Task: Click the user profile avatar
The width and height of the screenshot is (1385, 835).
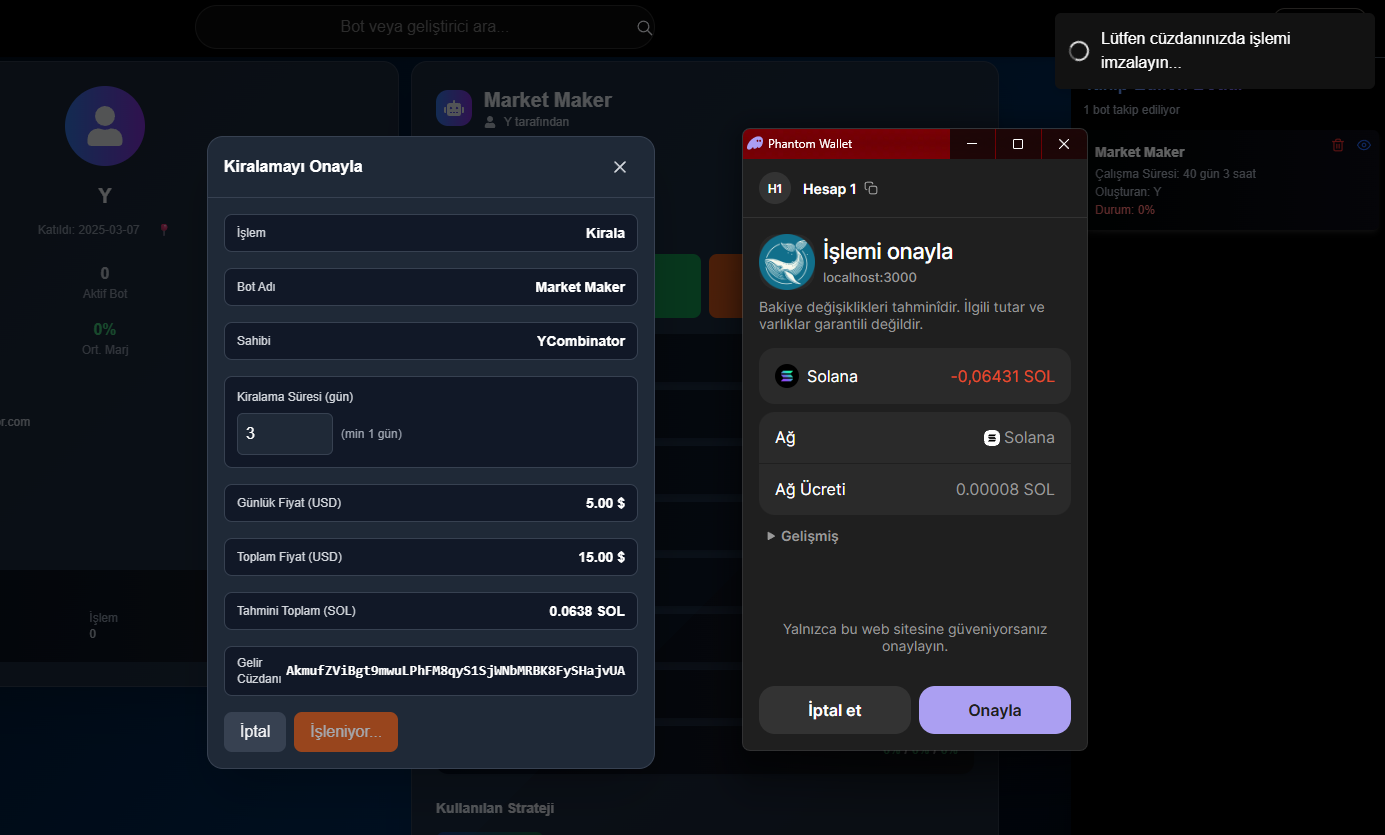Action: pyautogui.click(x=105, y=126)
